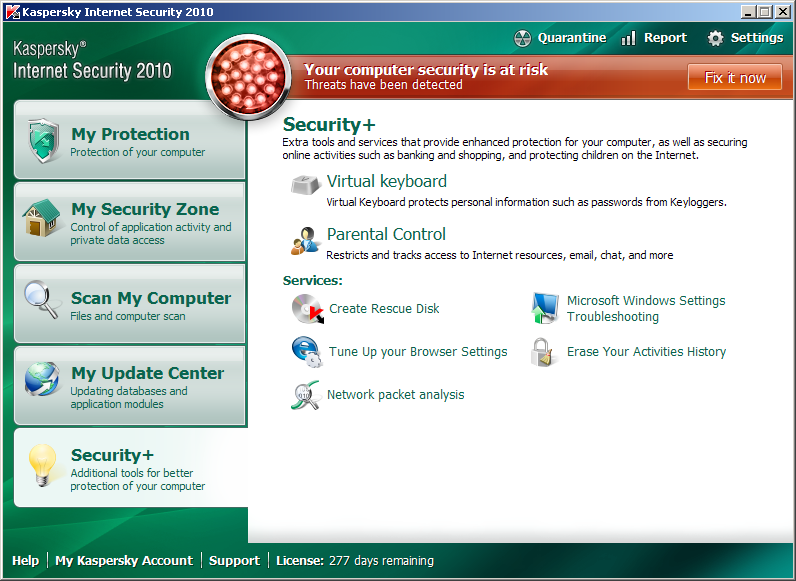Click the Security+ light bulb icon

[43, 465]
